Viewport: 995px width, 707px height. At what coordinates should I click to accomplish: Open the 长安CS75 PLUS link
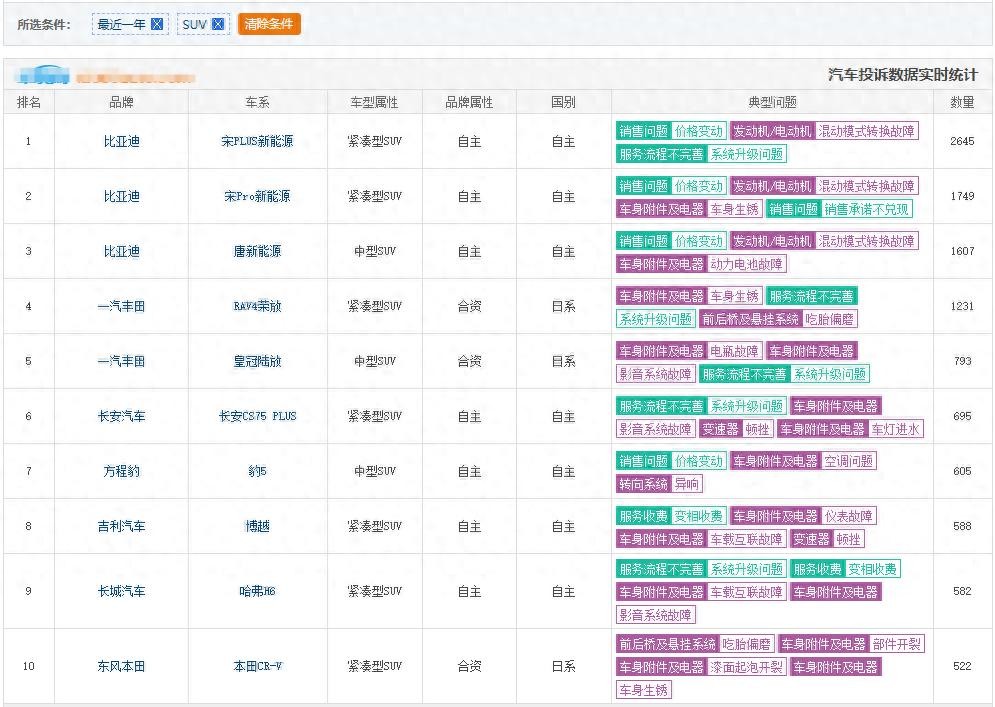[x=257, y=417]
